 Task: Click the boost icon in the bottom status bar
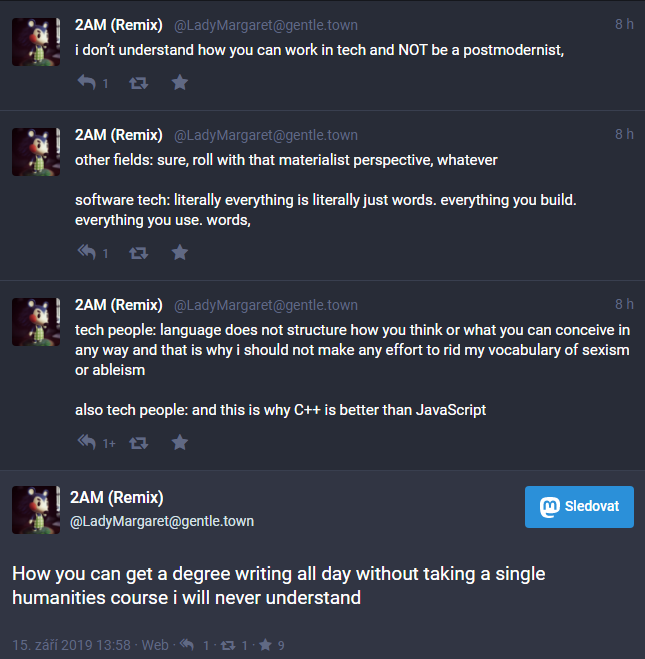228,645
